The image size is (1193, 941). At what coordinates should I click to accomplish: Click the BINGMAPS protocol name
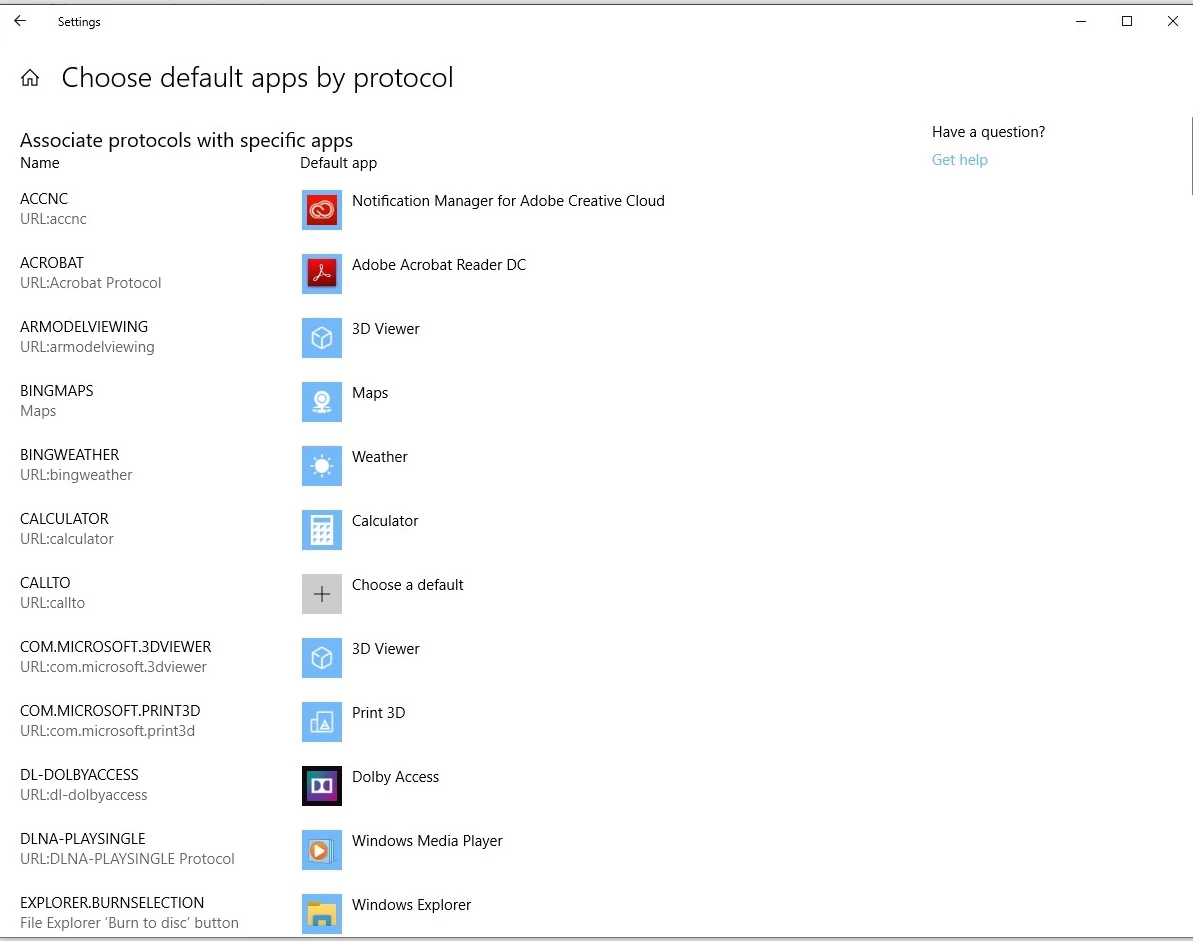point(57,390)
